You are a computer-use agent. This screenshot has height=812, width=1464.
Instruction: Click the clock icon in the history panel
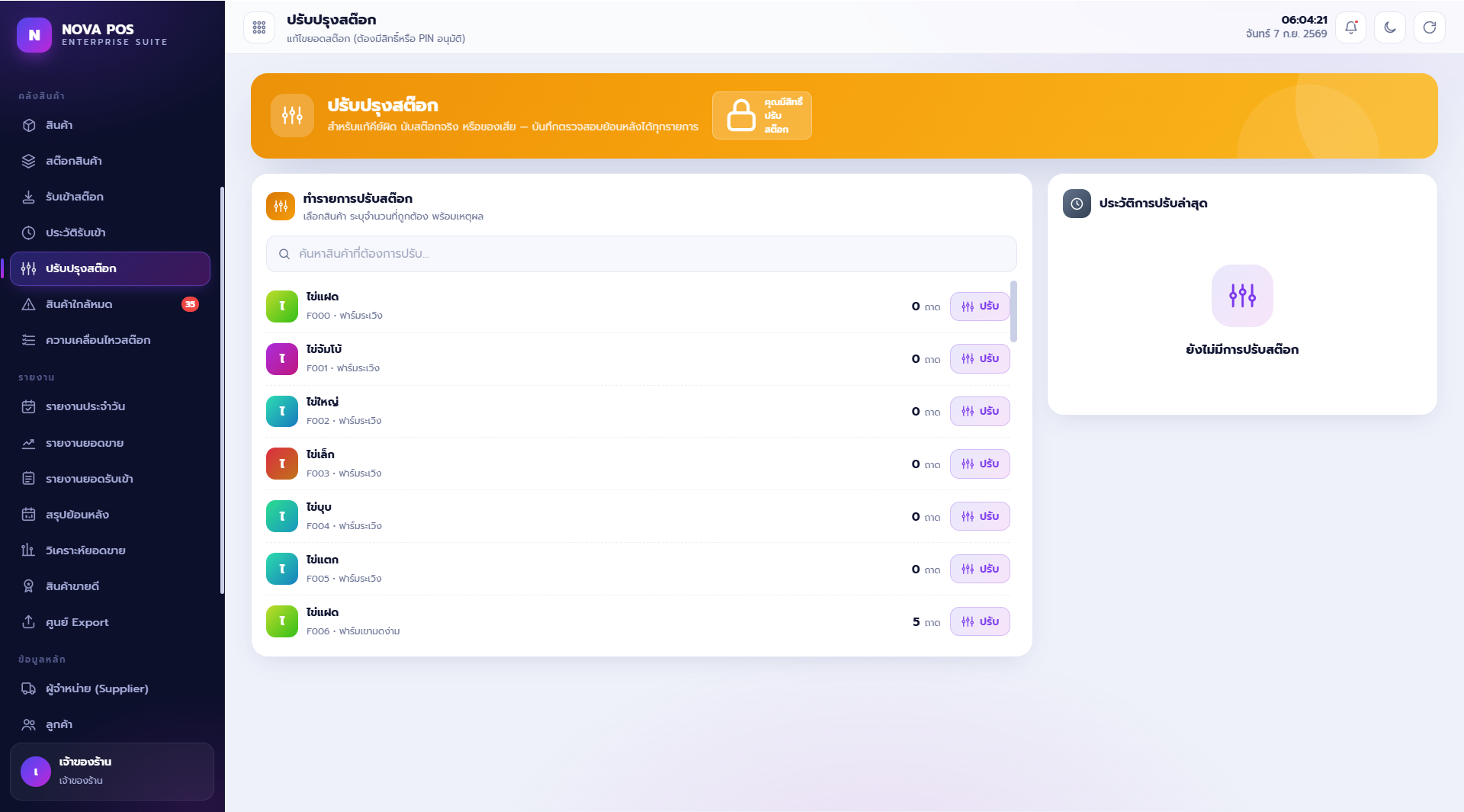click(1077, 204)
